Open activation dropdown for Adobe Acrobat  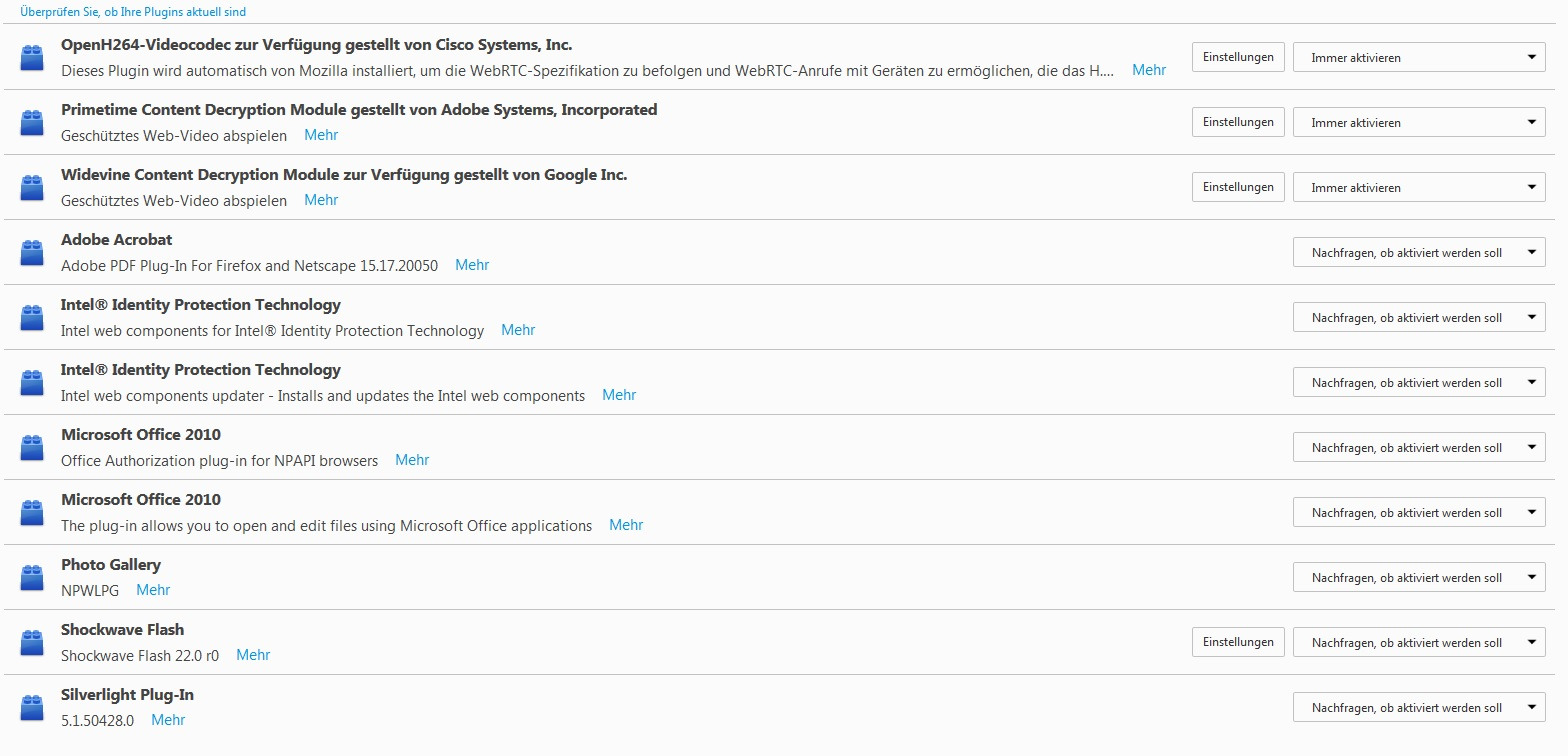click(1419, 253)
